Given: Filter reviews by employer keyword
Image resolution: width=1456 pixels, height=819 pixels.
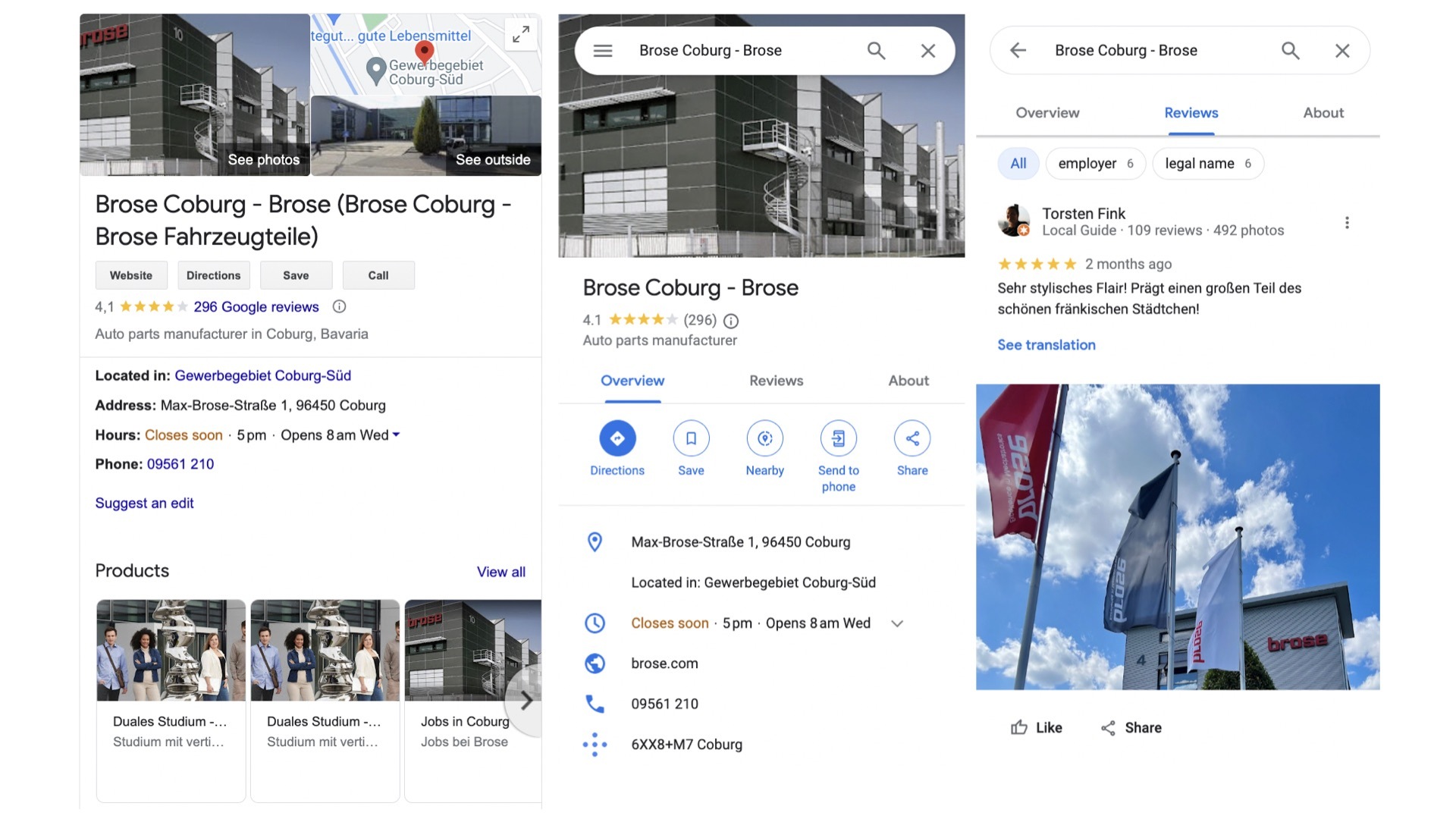Looking at the screenshot, I should [x=1095, y=163].
